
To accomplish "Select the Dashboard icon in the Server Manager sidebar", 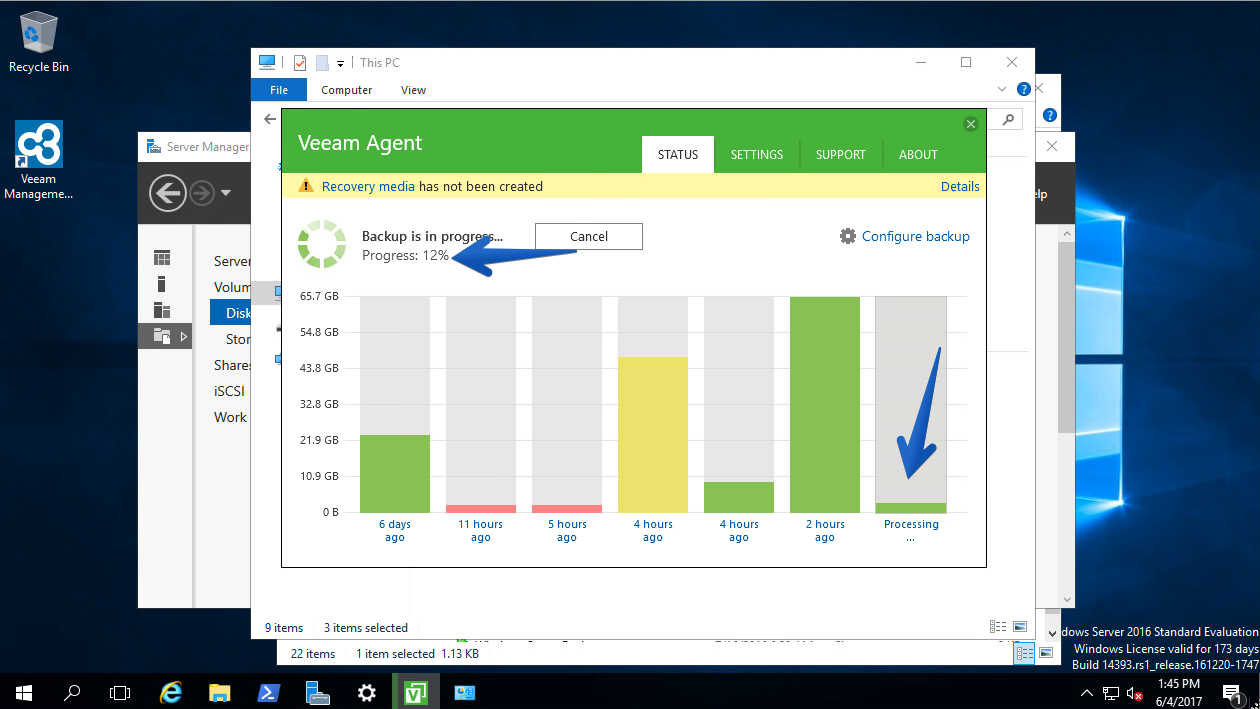I will click(x=161, y=258).
